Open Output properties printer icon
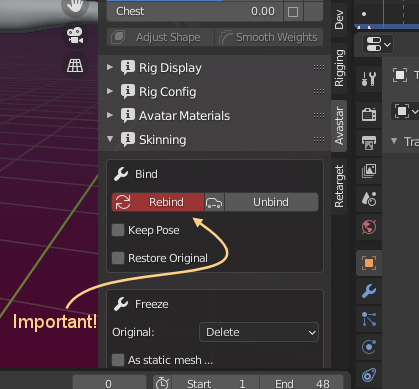The height and width of the screenshot is (389, 419). (369, 143)
